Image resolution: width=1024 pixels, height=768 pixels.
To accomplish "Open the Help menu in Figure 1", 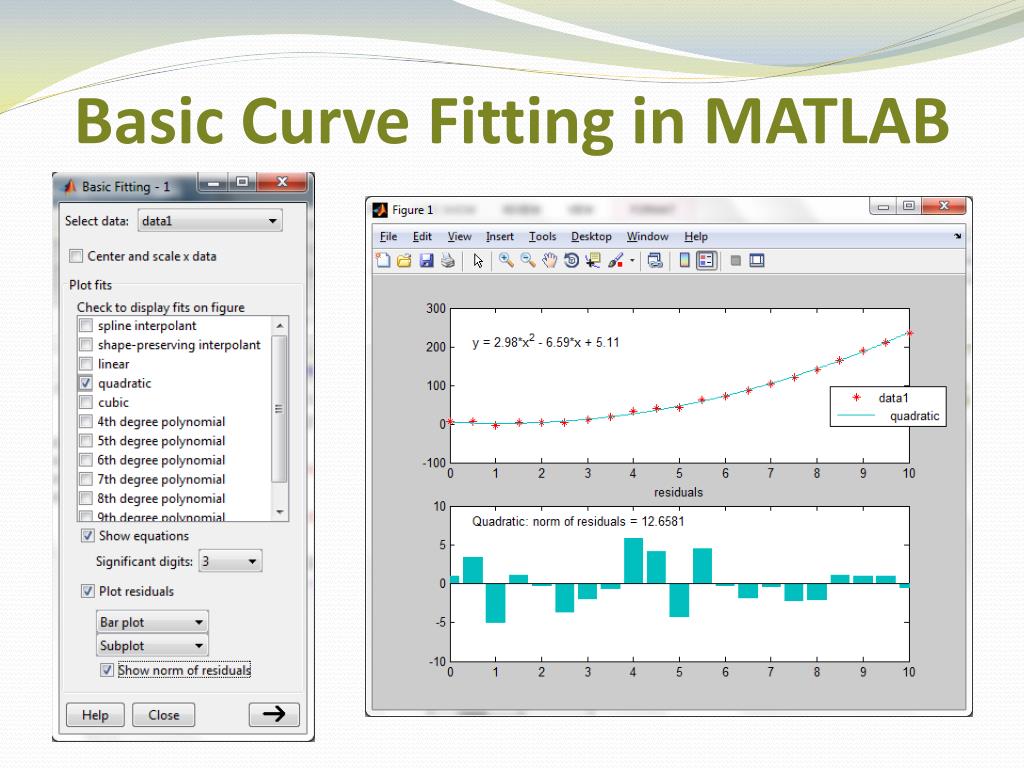I will click(x=696, y=236).
